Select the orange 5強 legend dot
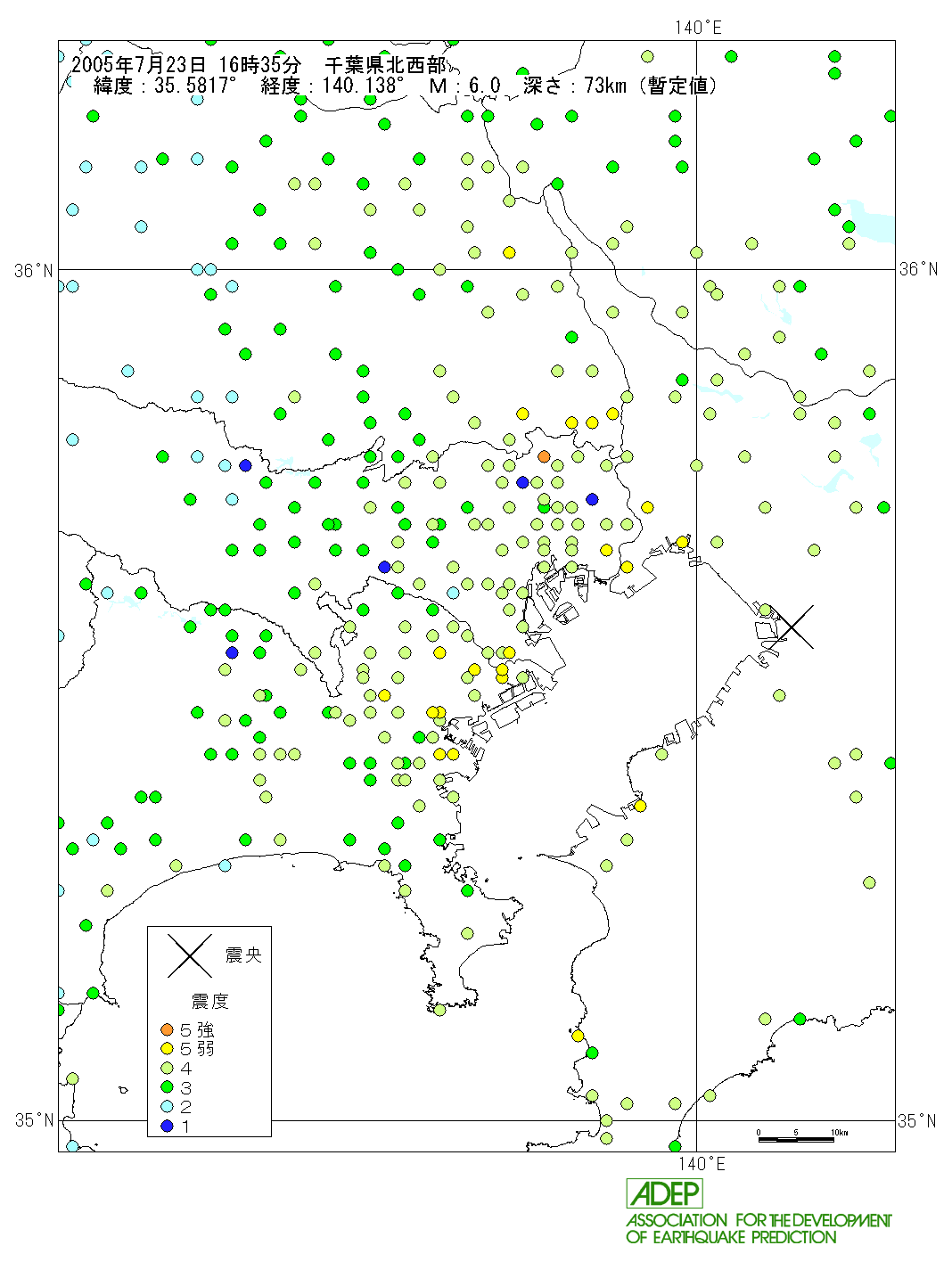This screenshot has height=1262, width=952. [x=167, y=1029]
